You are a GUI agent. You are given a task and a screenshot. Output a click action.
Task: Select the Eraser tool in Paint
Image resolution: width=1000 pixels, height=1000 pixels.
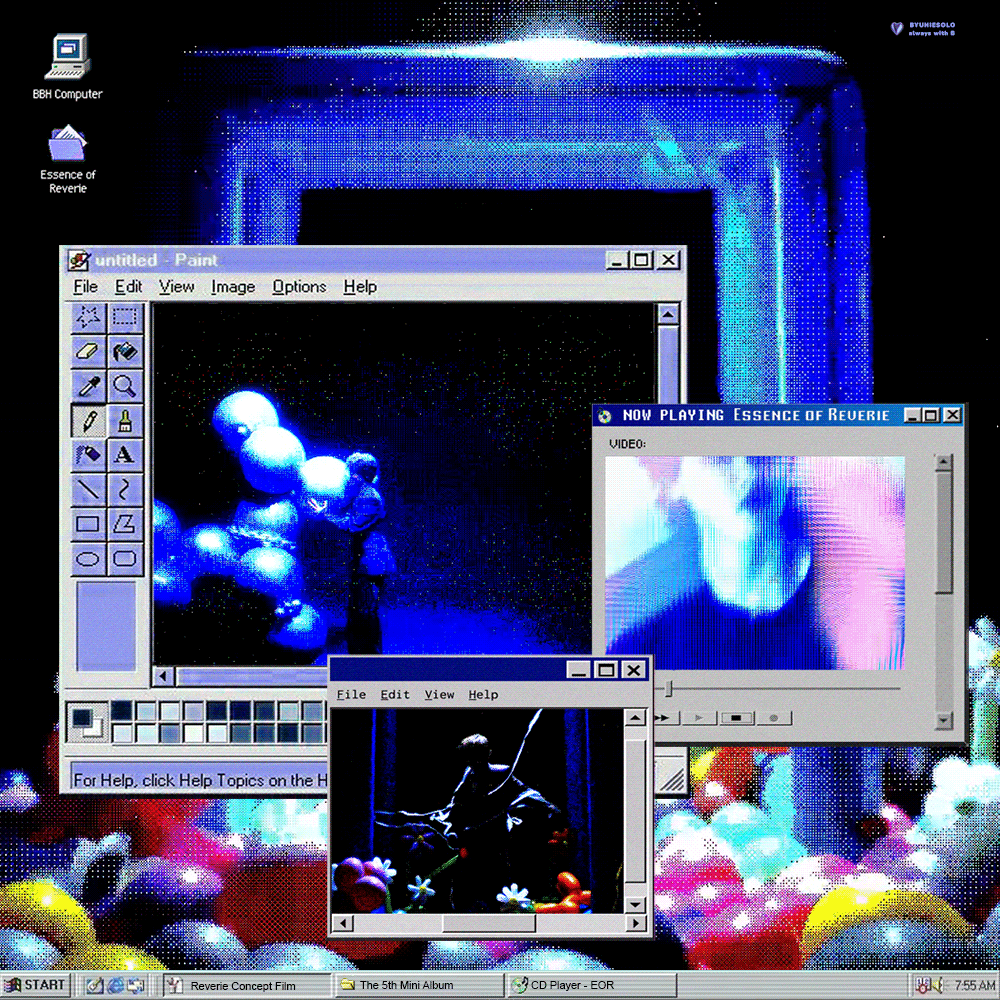tap(87, 351)
